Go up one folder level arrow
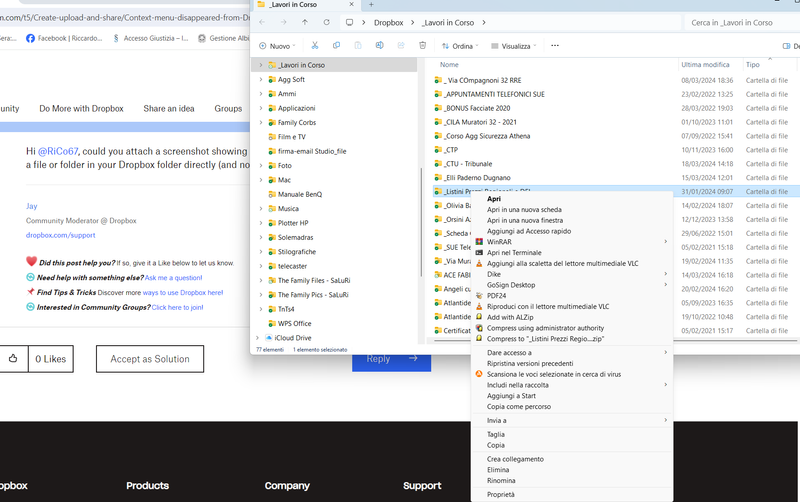Viewport: 800px width, 502px height. pos(305,22)
